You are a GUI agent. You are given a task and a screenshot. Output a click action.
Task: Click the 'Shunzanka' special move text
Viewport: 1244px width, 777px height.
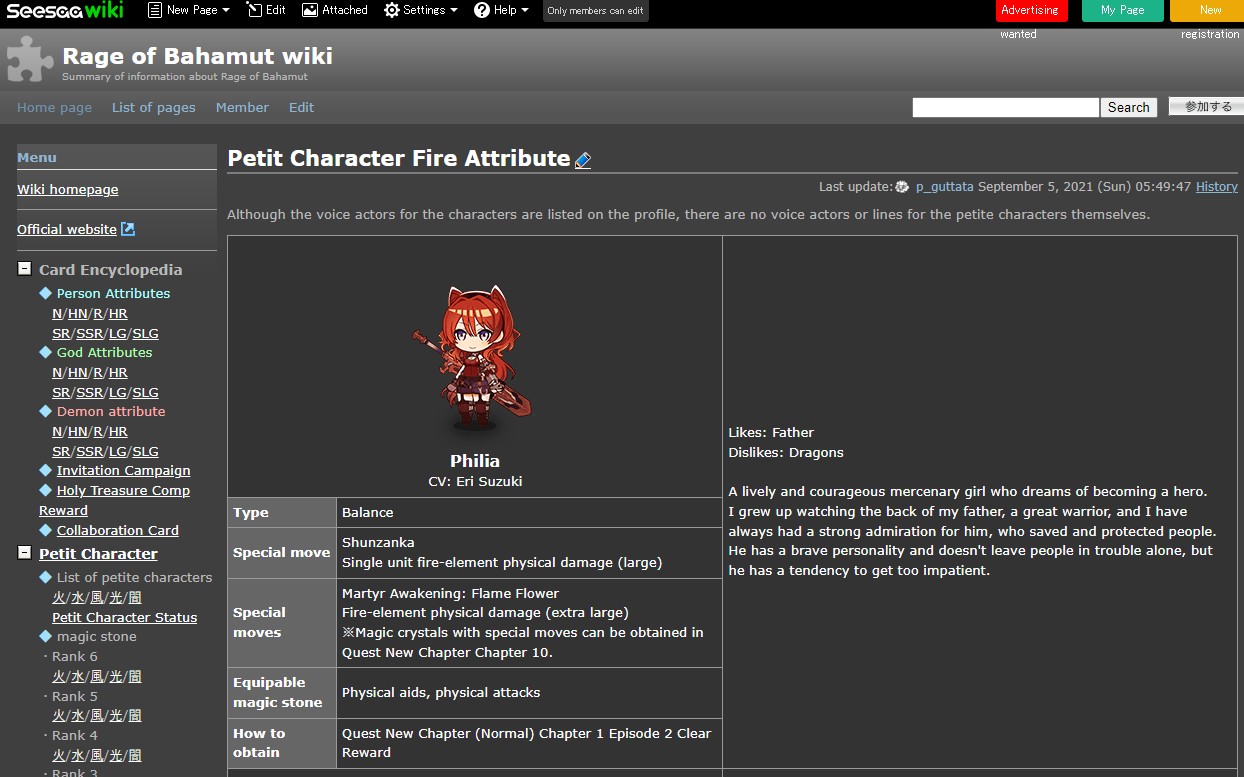pos(378,542)
